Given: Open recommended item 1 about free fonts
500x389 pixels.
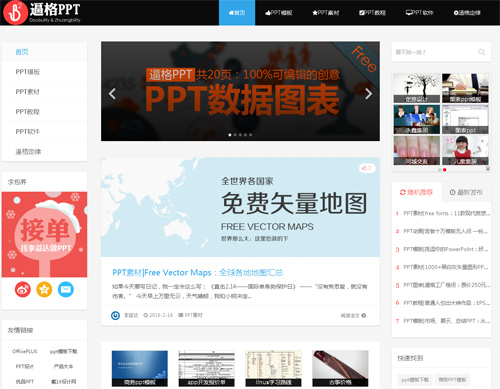Looking at the screenshot, I should (x=446, y=213).
